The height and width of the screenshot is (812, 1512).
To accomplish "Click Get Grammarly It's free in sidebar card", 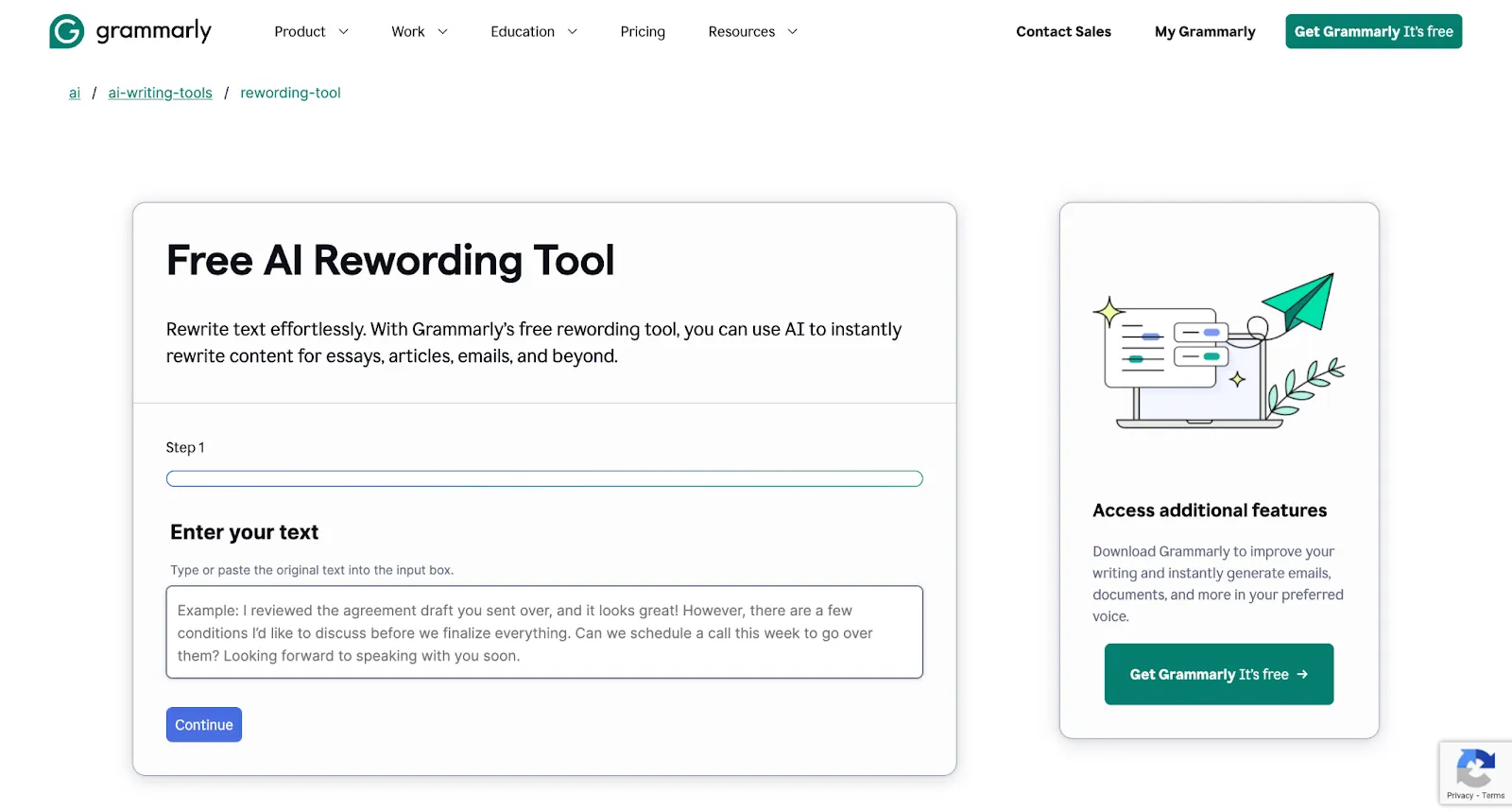I will [1219, 674].
